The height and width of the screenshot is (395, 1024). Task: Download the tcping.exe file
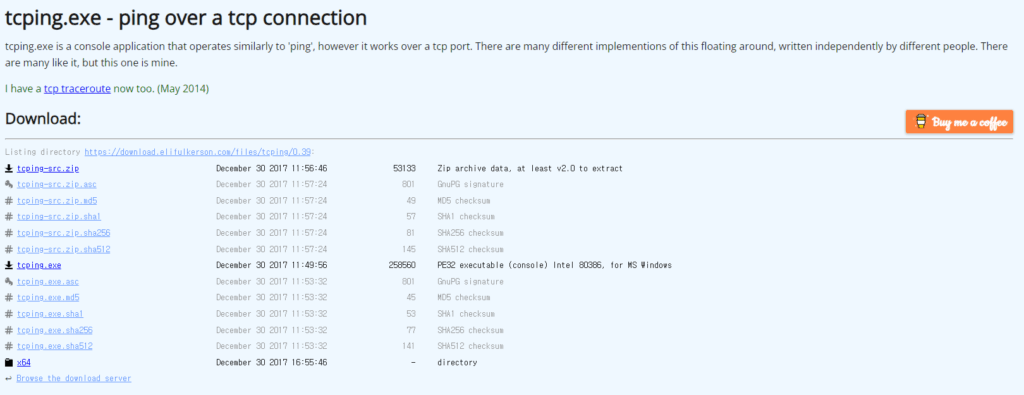tap(39, 265)
